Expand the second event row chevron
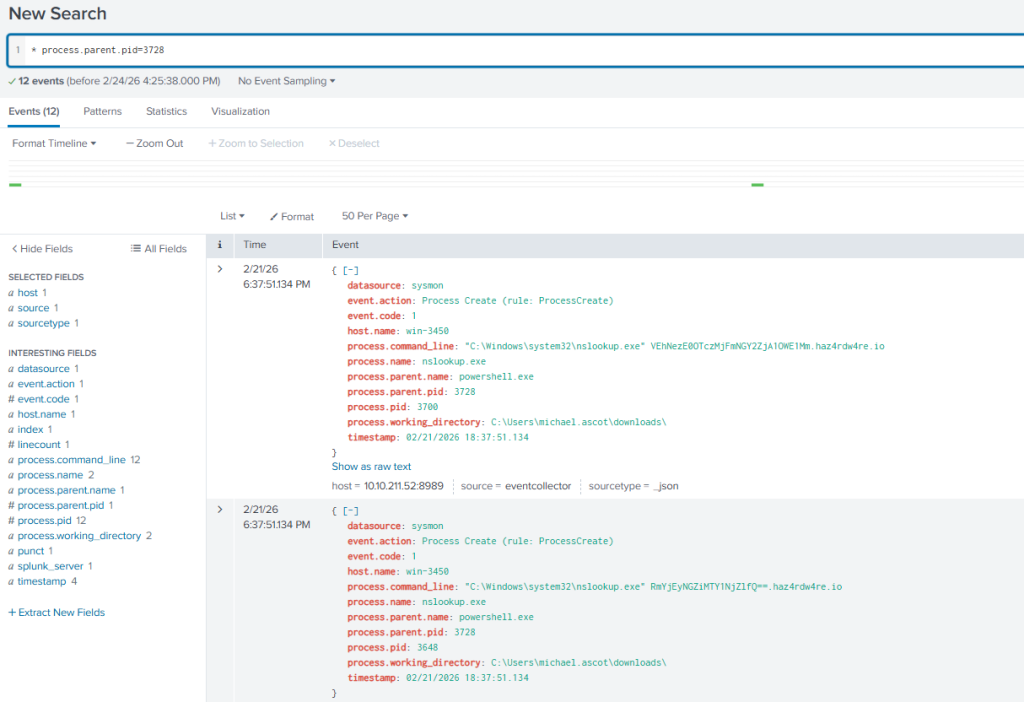Screen dimensions: 1024x702 coord(220,509)
